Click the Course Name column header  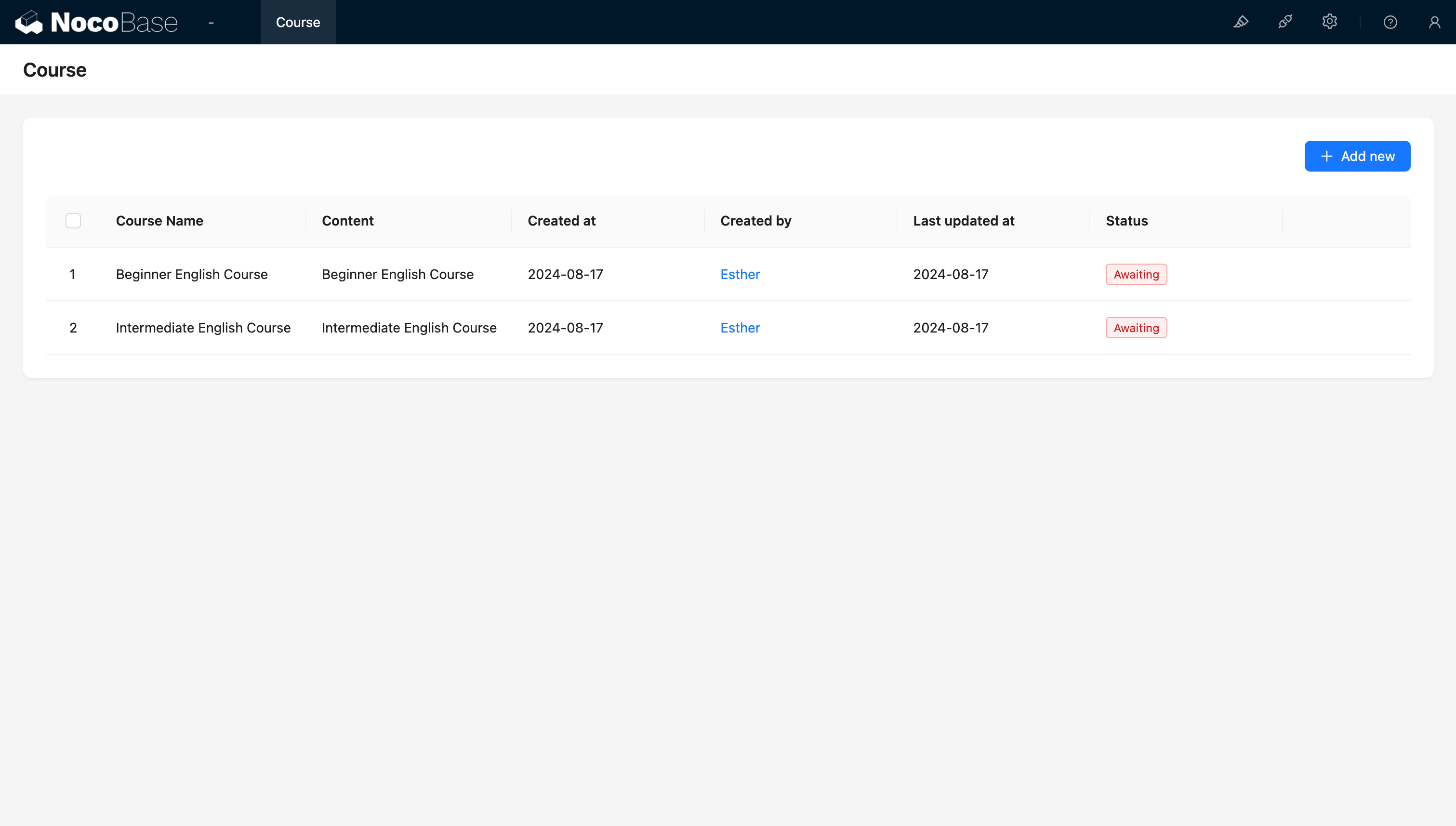[x=159, y=221]
